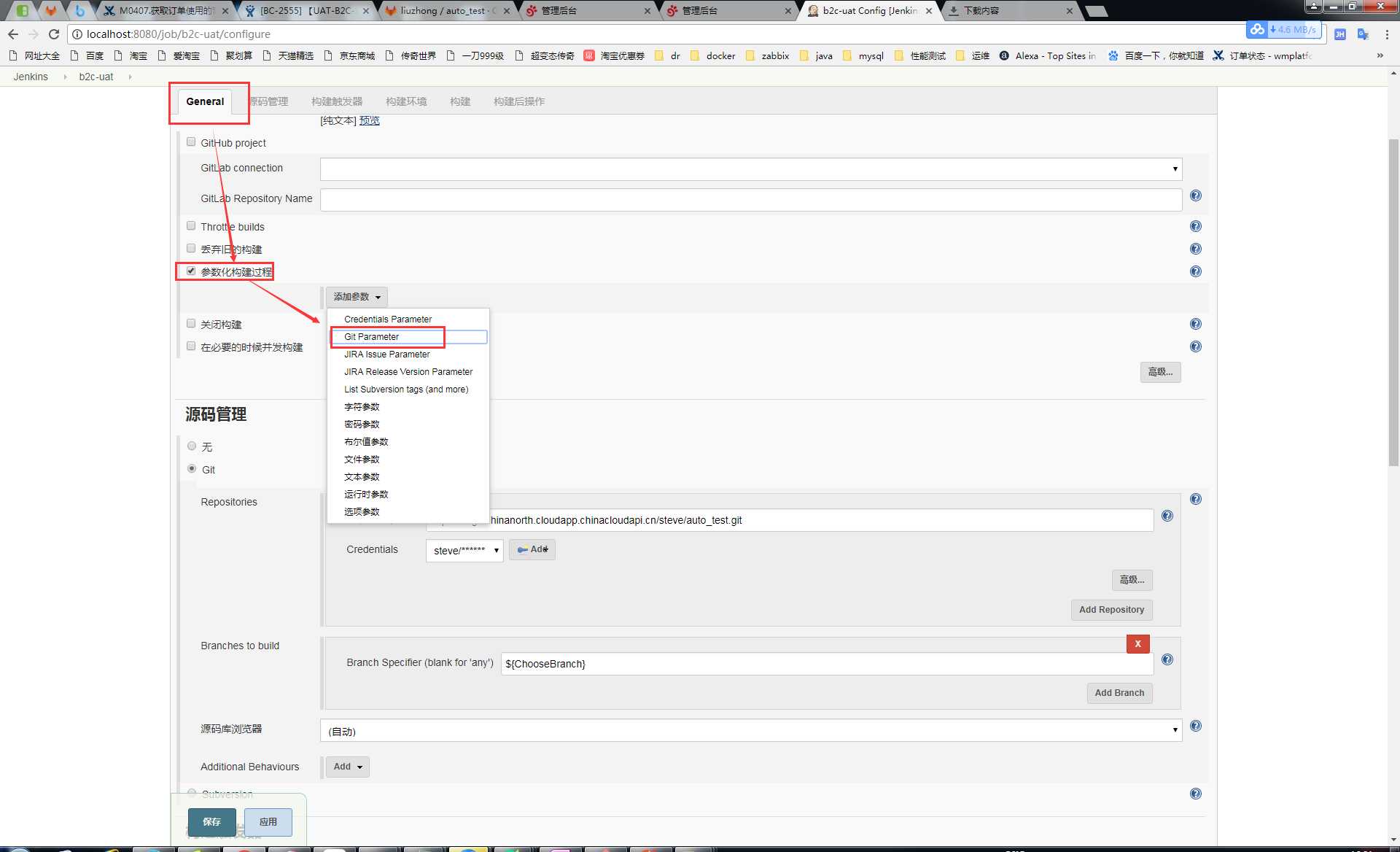
Task: Show more bookmarks overflow chevron
Action: tap(1380, 55)
